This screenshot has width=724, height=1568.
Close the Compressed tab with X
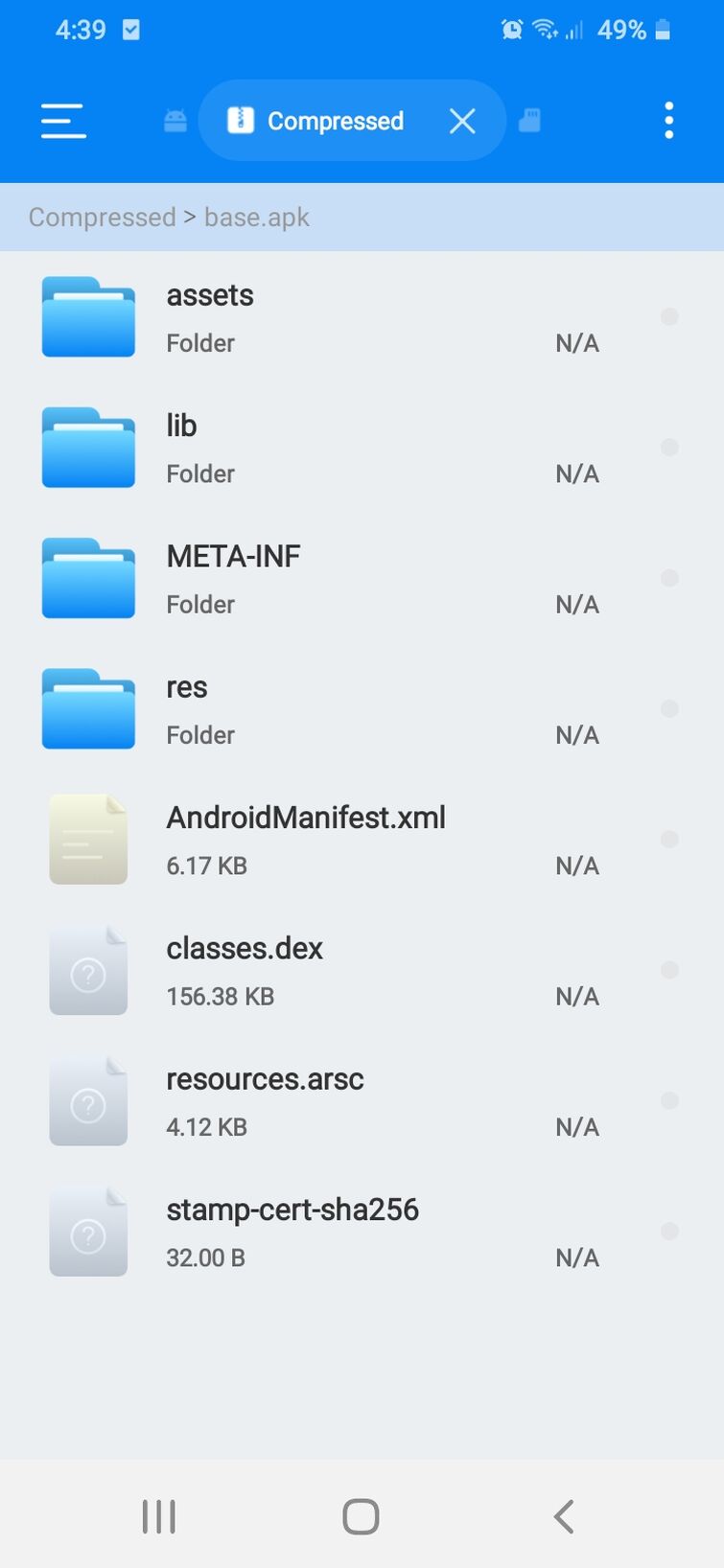coord(462,121)
